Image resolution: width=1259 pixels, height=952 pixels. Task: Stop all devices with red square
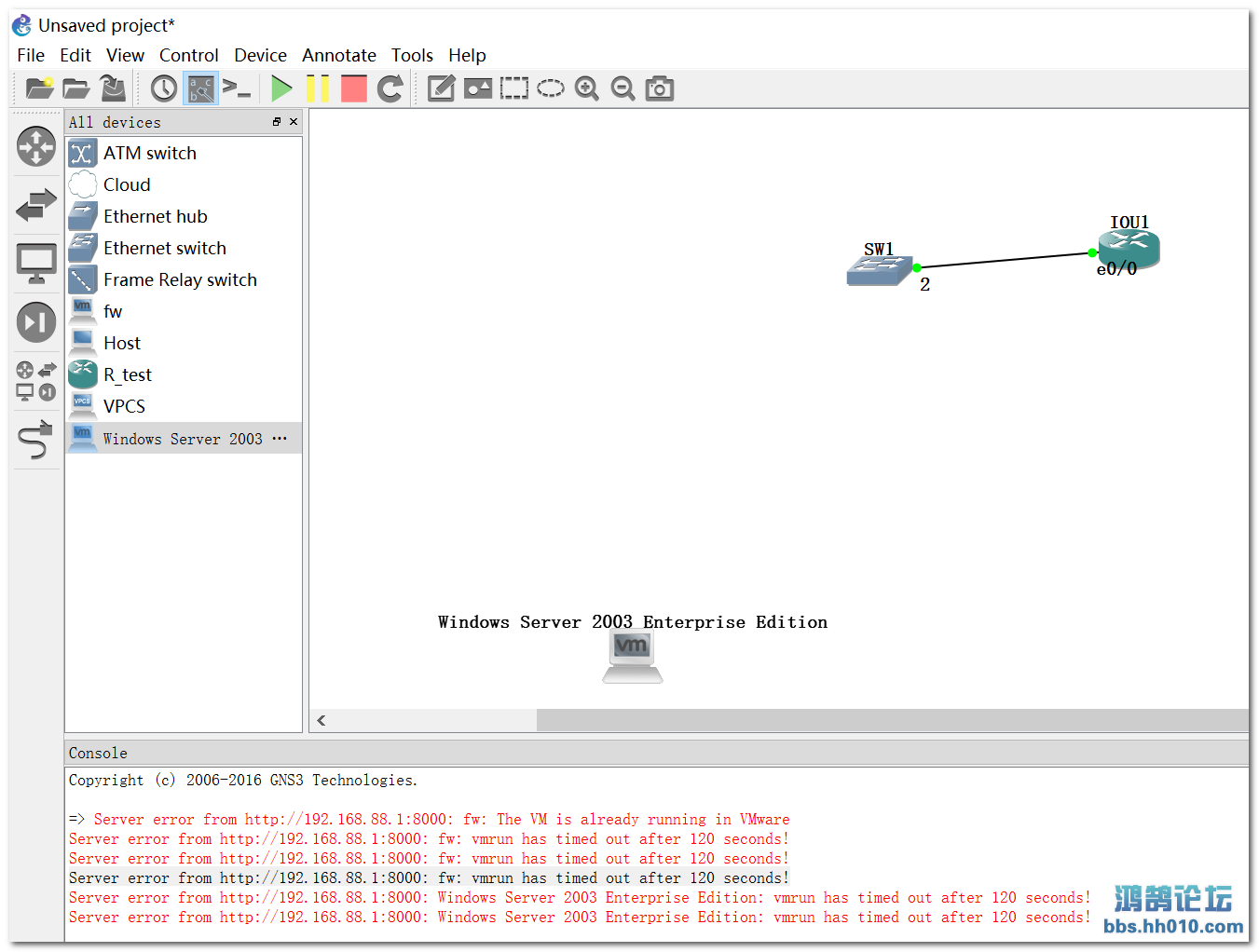click(x=354, y=88)
